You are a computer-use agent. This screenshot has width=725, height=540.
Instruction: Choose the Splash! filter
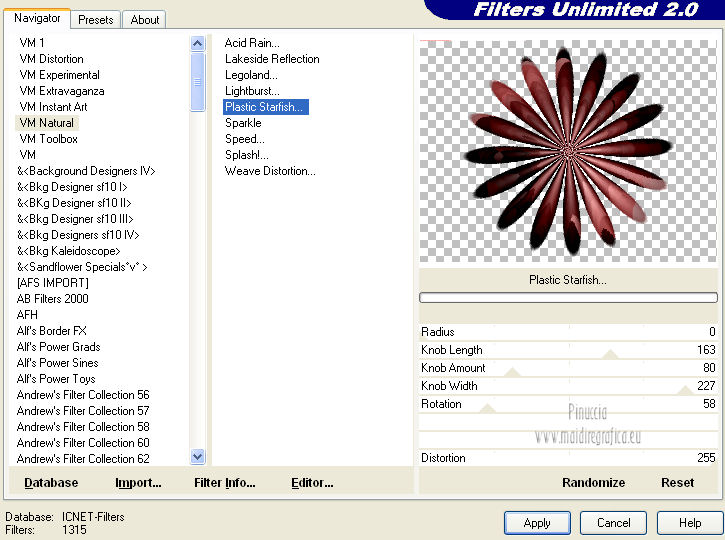[246, 155]
